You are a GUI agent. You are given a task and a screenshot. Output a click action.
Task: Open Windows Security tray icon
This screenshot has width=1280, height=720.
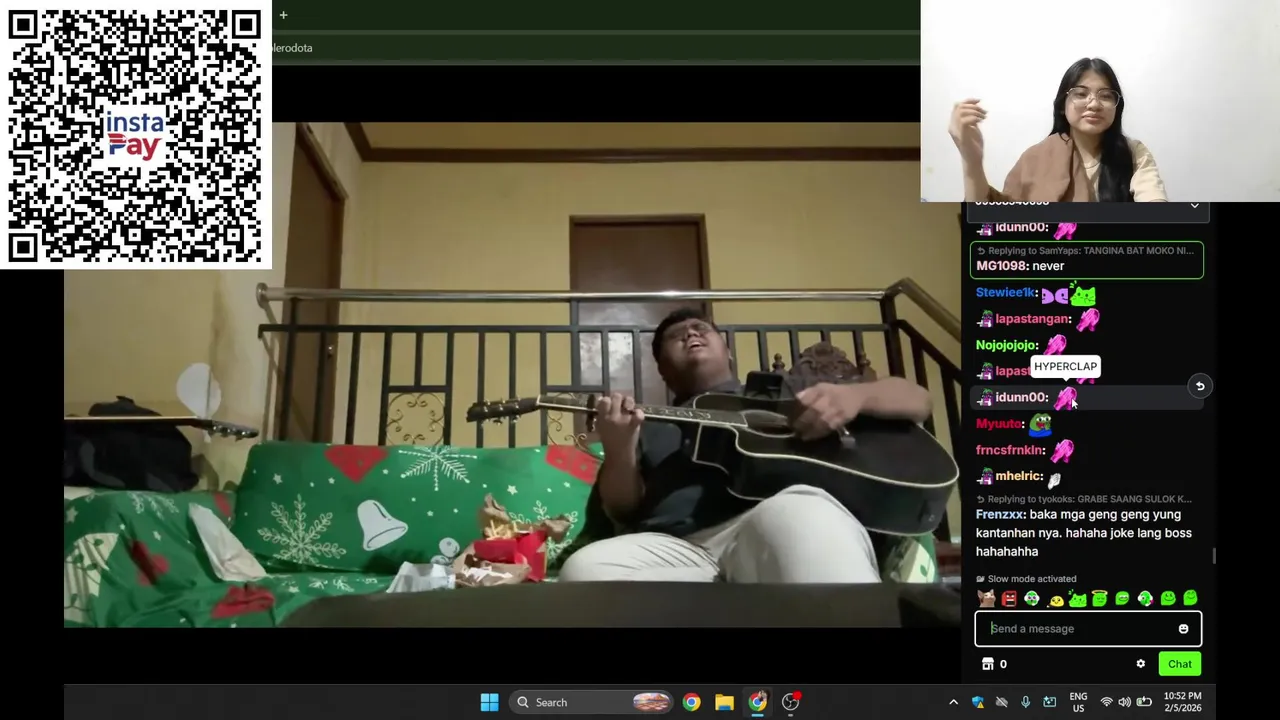977,702
